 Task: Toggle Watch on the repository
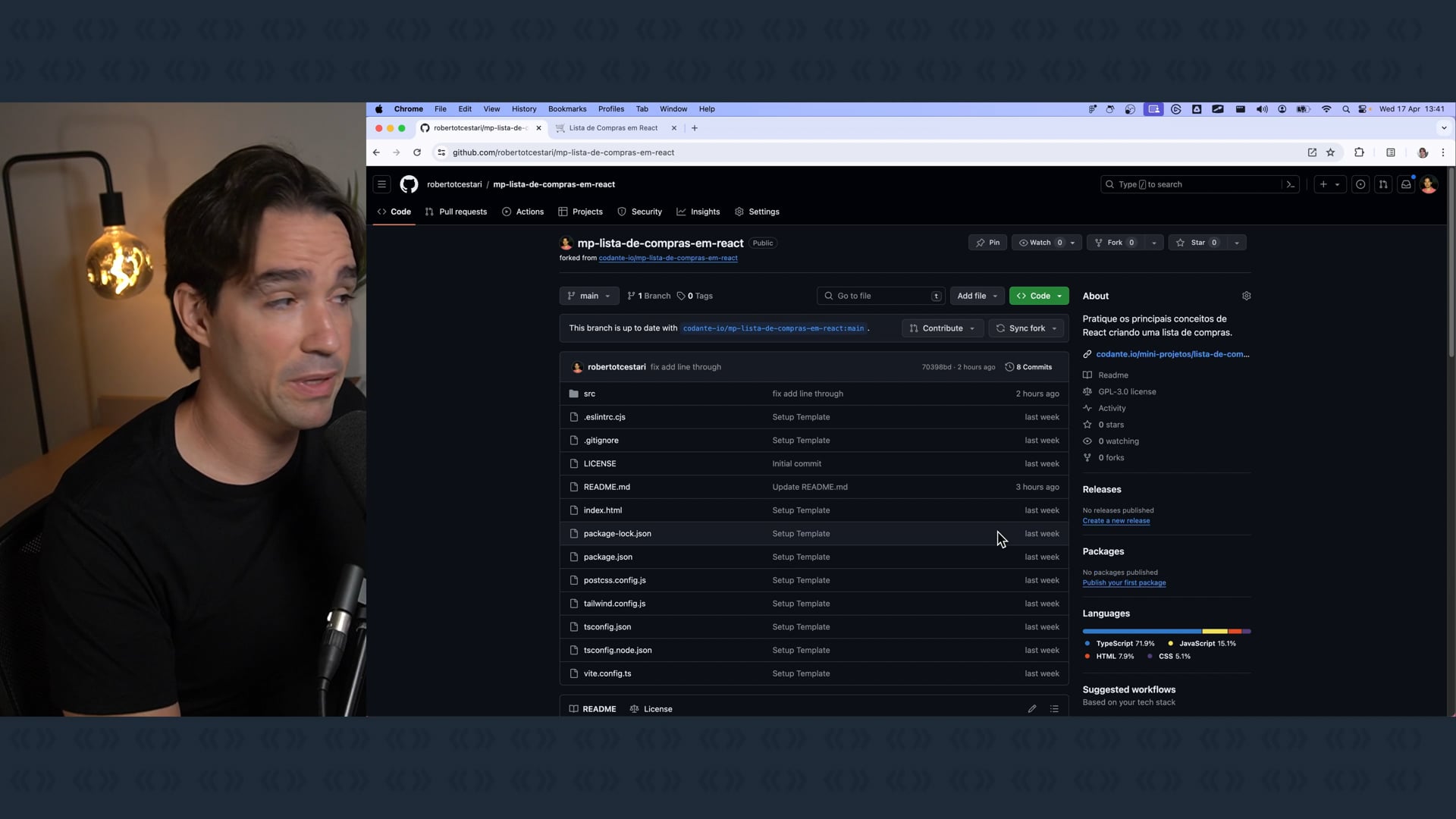(1040, 243)
